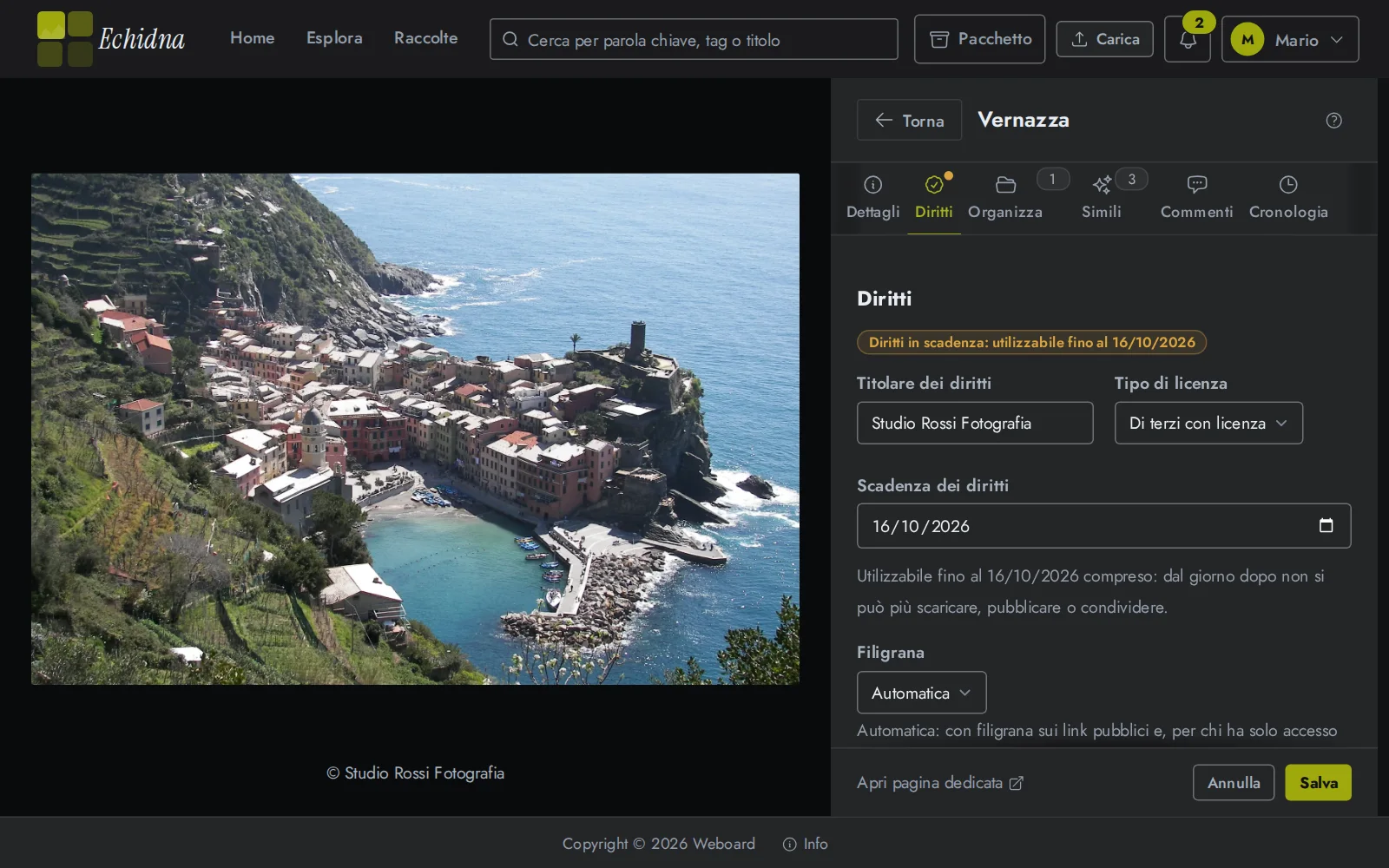Cancel edits with the Annulla button

pos(1233,782)
